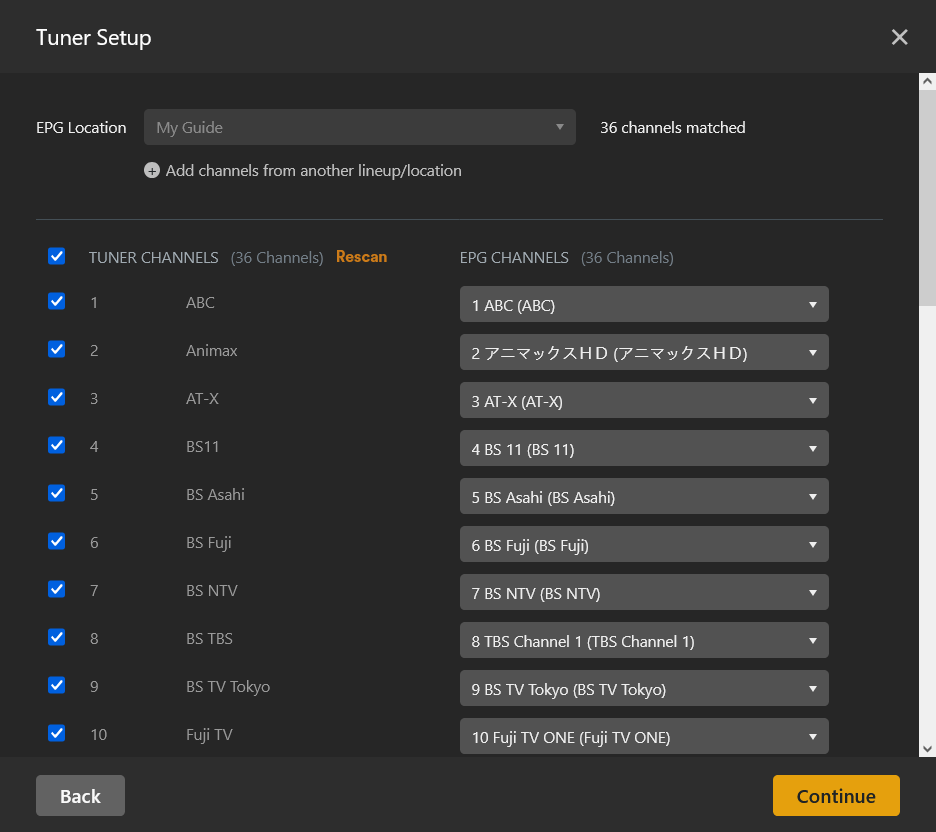
Task: Open the Fuji TV ONE EPG dropdown
Action: coord(643,736)
